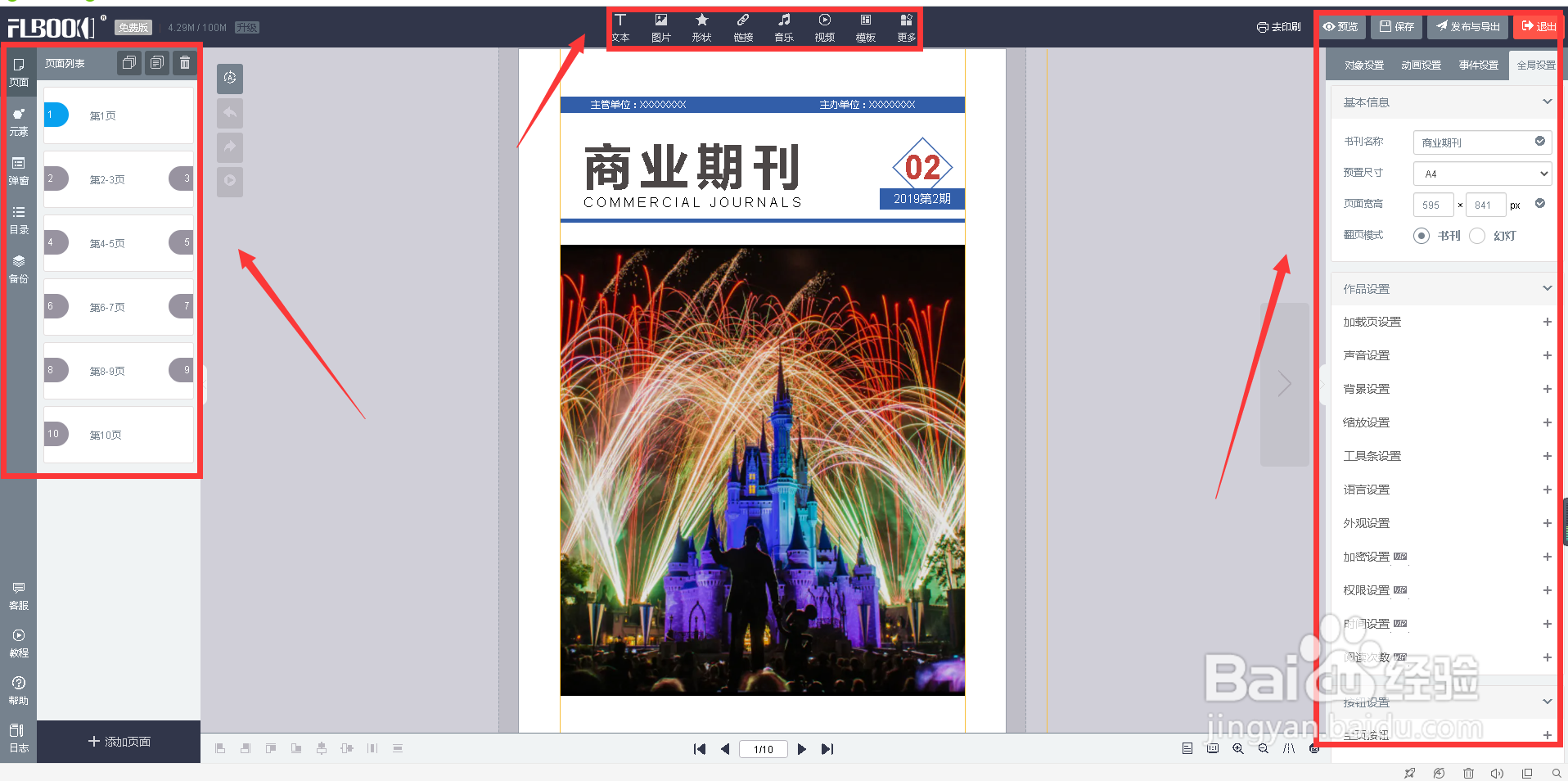Open the 预置尺寸 A4 dropdown
The image size is (1568, 781).
1483,174
